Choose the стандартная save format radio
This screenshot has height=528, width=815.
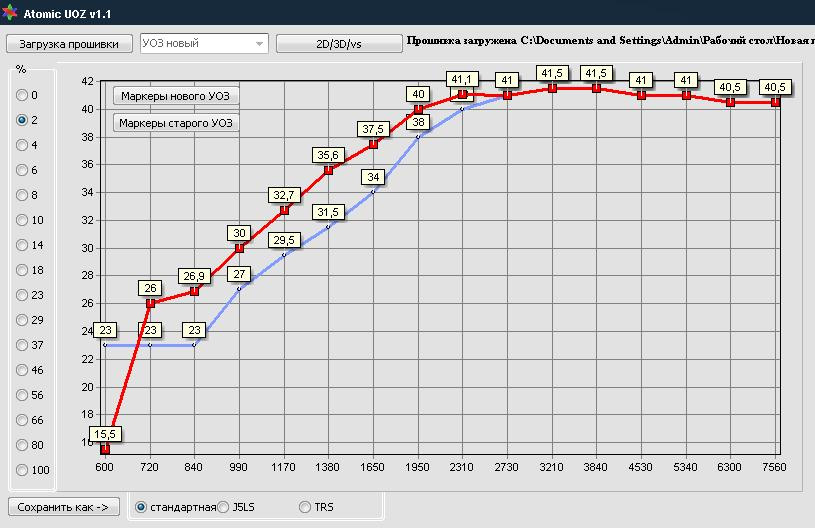pyautogui.click(x=141, y=507)
